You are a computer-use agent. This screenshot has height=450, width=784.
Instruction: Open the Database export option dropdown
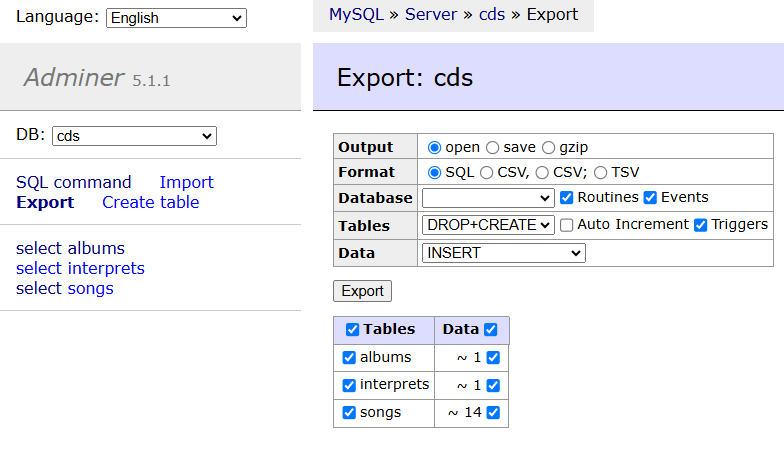point(488,198)
